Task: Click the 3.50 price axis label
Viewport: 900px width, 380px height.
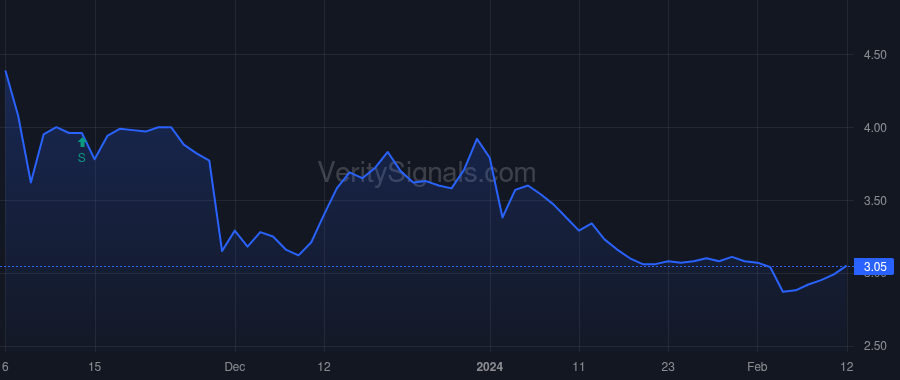Action: [875, 200]
